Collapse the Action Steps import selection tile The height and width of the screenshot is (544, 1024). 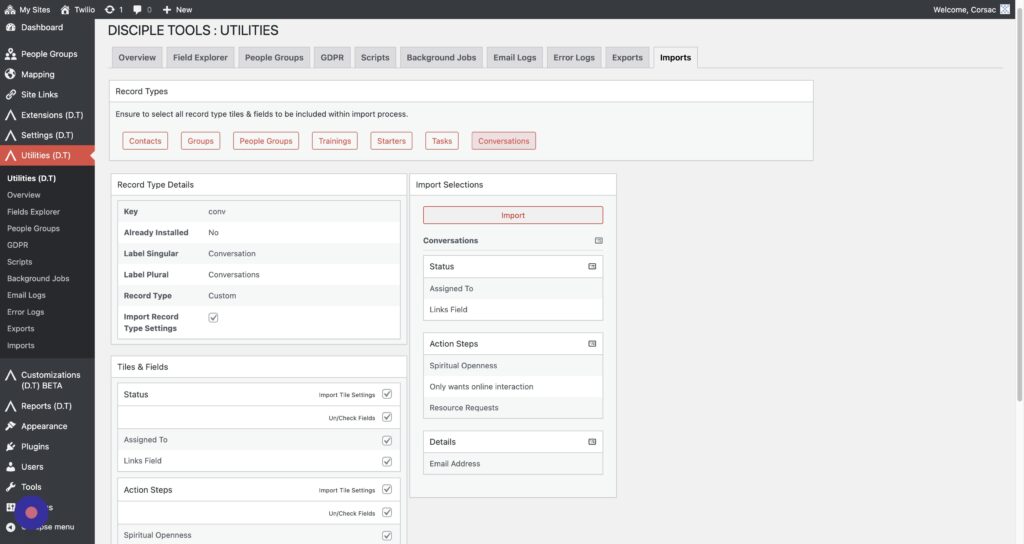[592, 344]
